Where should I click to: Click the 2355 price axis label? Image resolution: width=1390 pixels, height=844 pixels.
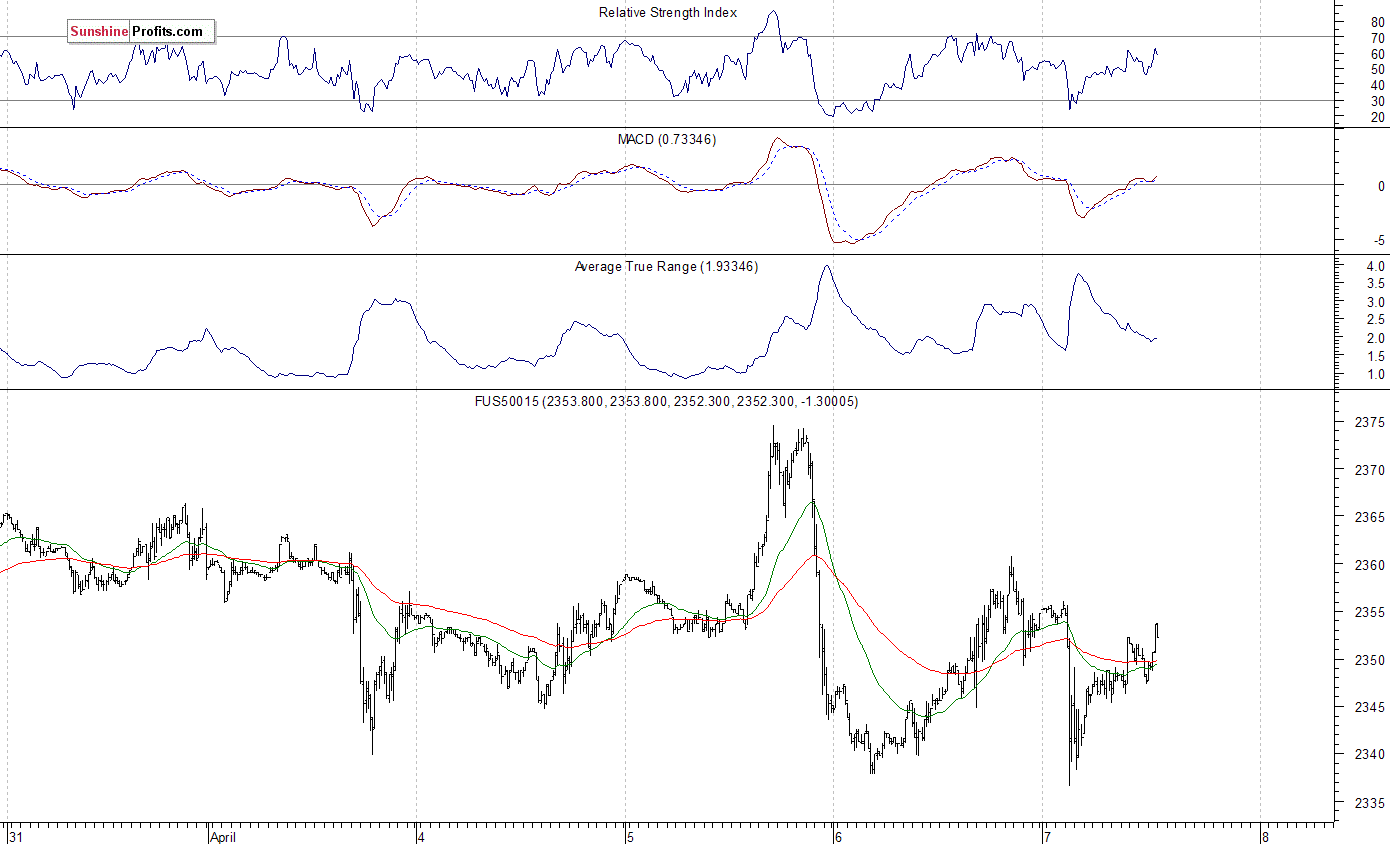coord(1369,612)
